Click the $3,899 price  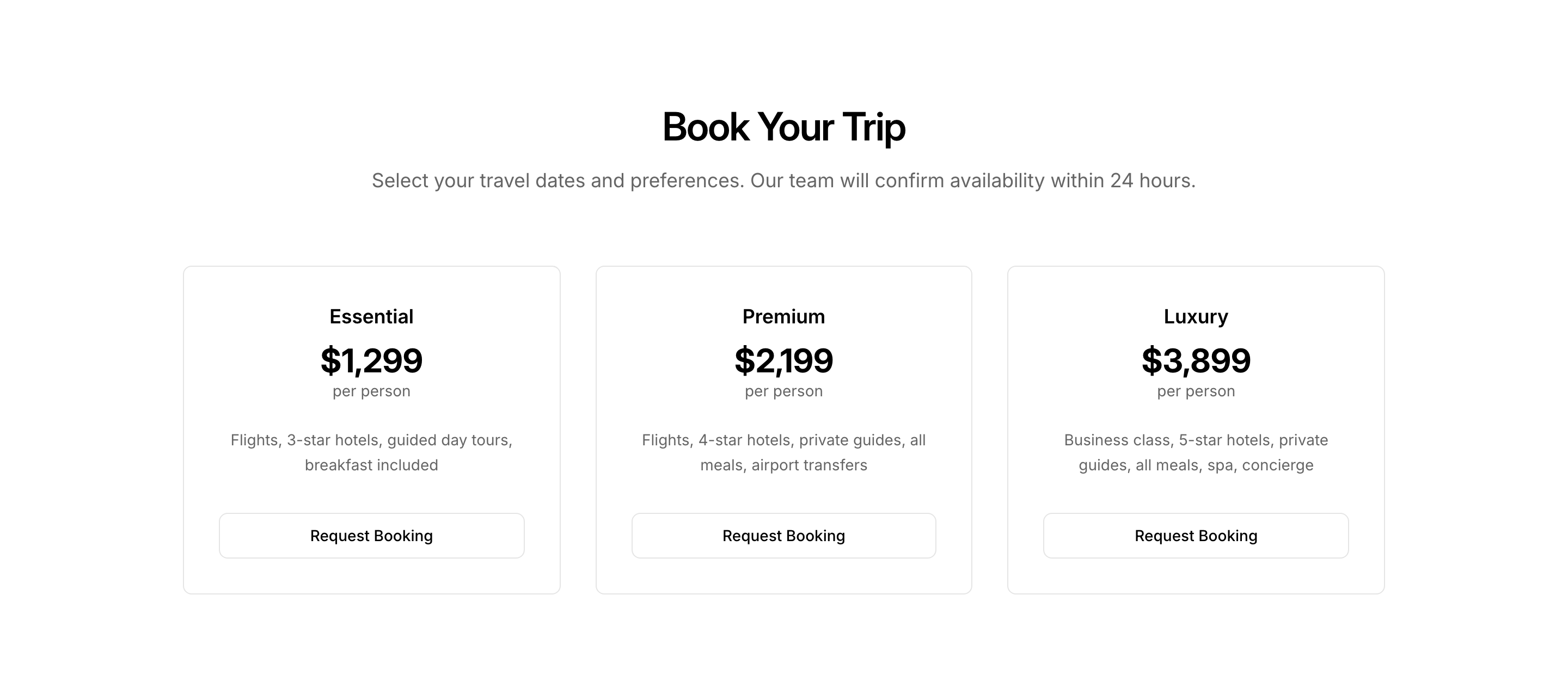1196,360
